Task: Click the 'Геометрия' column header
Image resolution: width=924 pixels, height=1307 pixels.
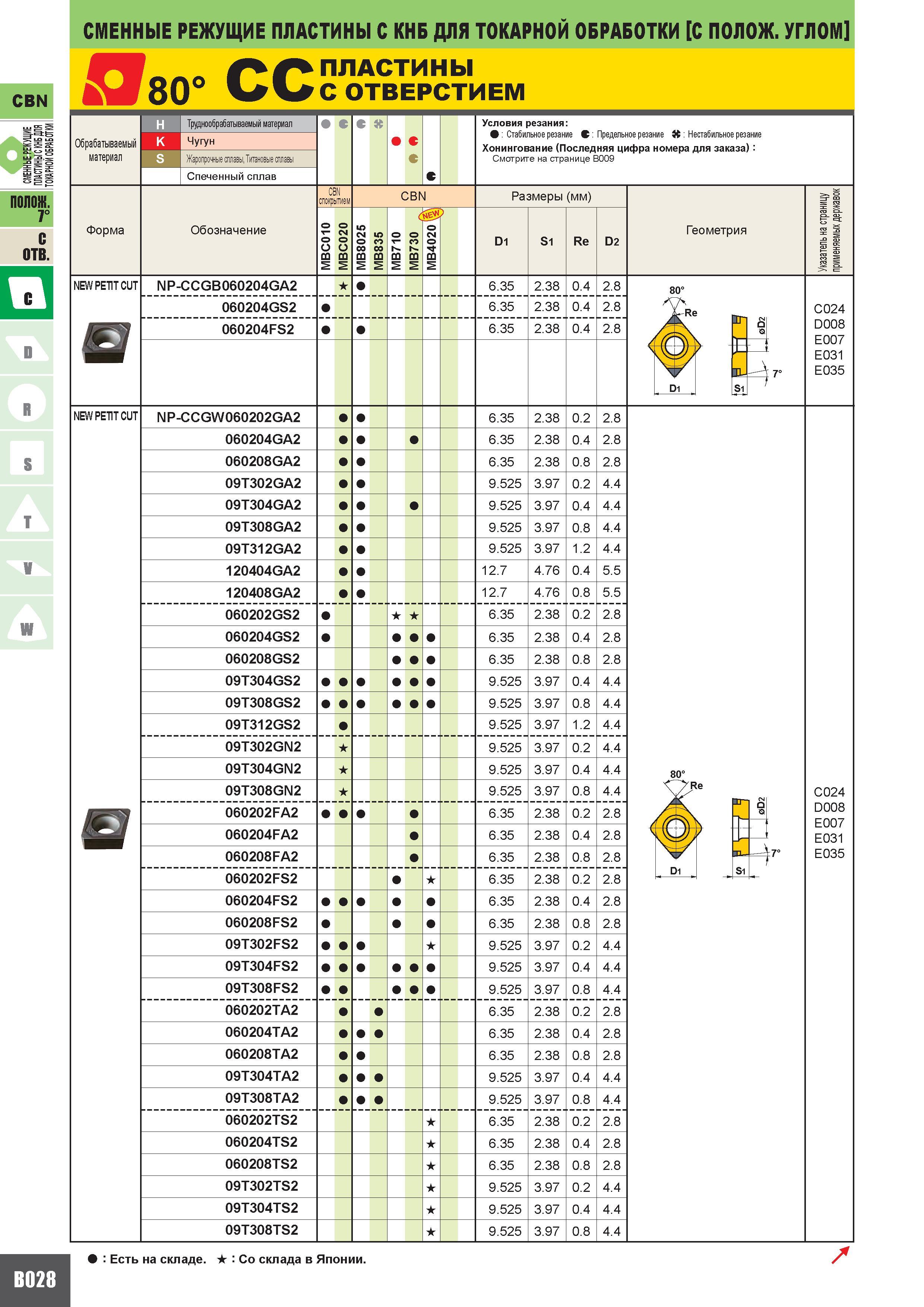Action: coord(716,230)
